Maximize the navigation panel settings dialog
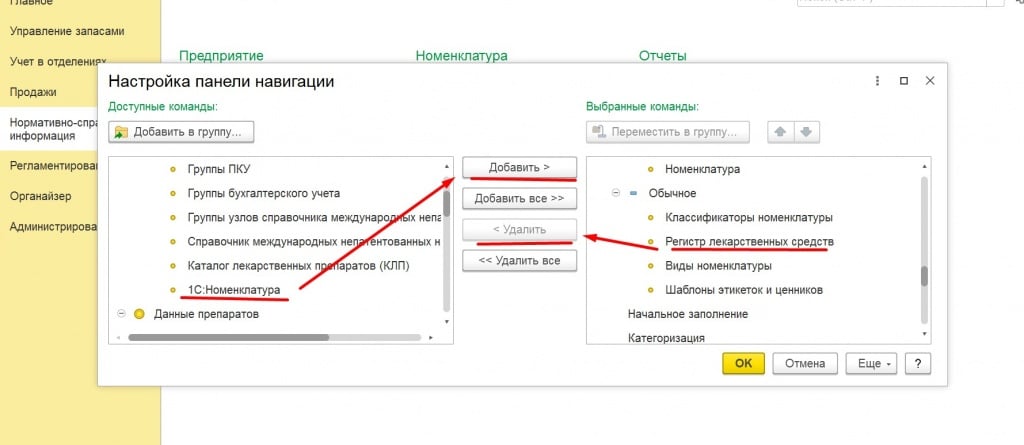The height and width of the screenshot is (445, 1024). (x=903, y=81)
